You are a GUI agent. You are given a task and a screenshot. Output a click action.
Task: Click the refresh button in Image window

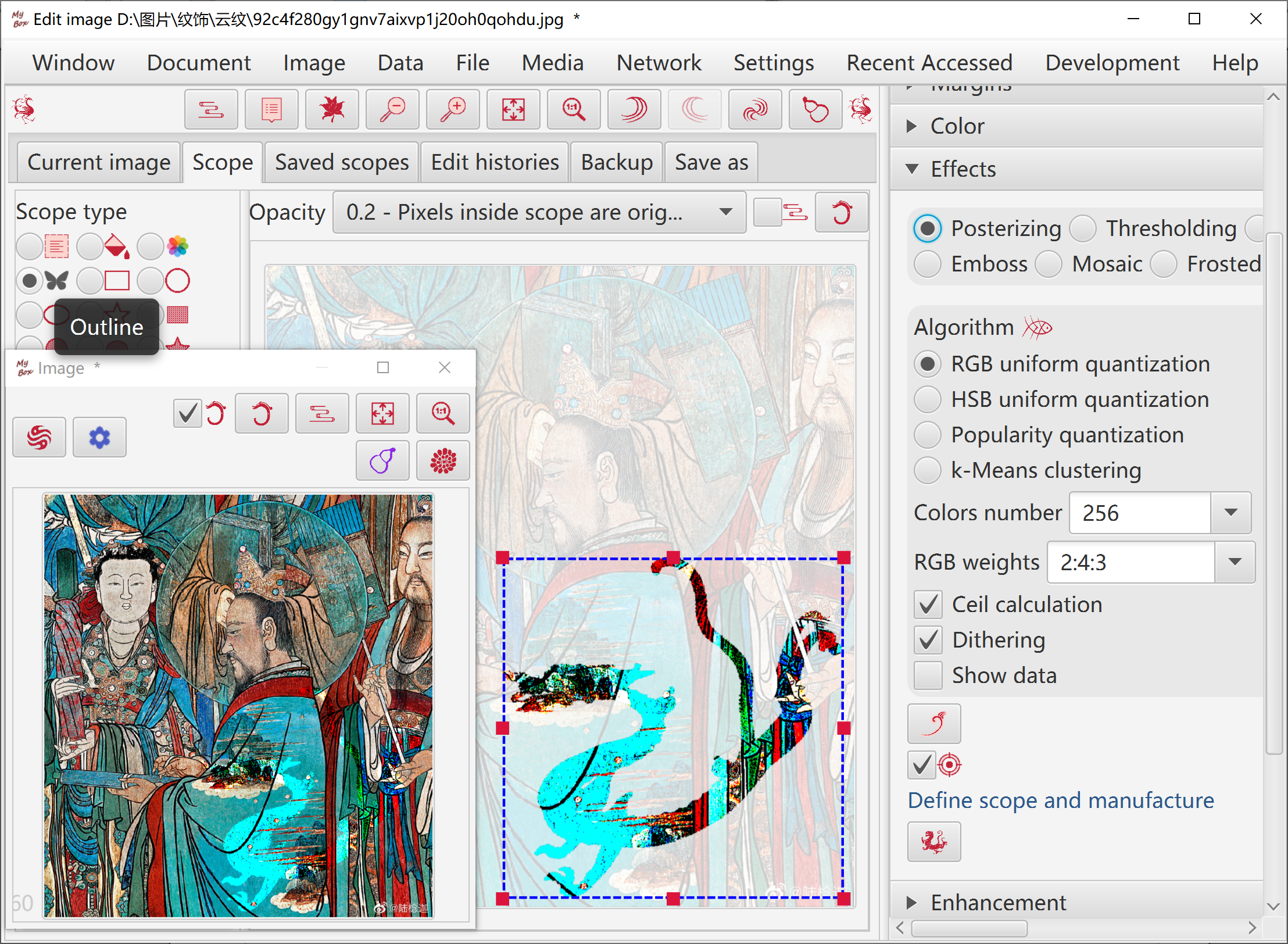pos(262,413)
